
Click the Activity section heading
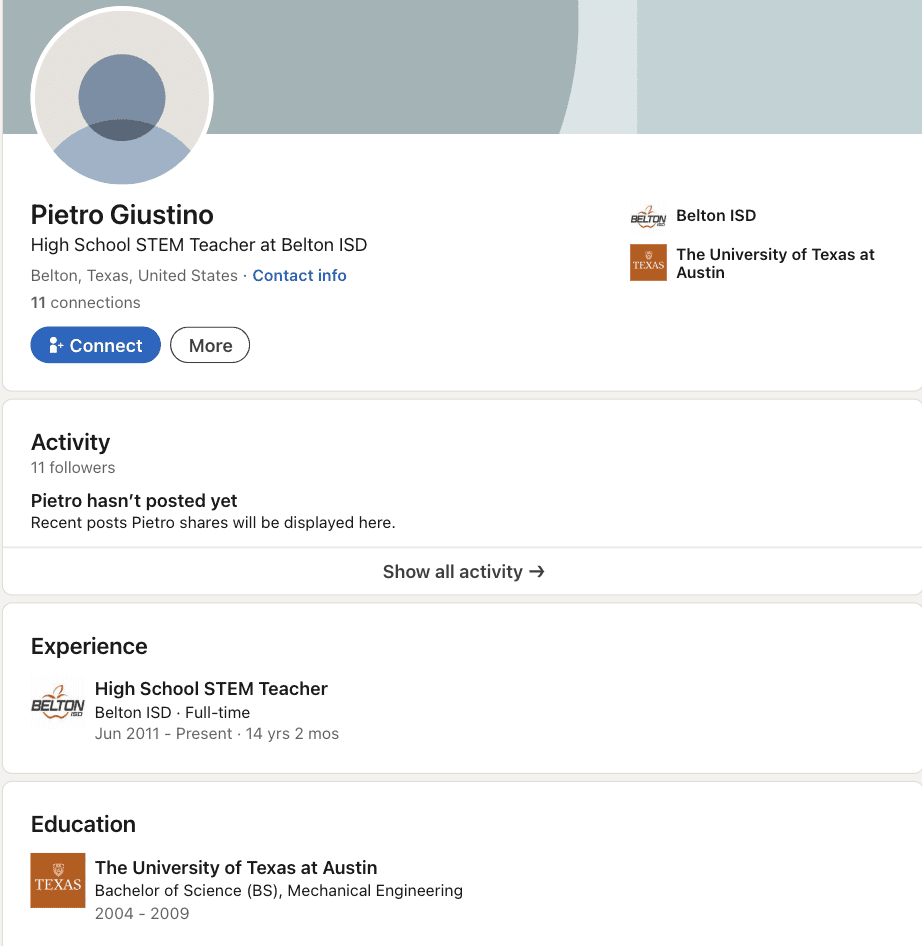coord(71,442)
